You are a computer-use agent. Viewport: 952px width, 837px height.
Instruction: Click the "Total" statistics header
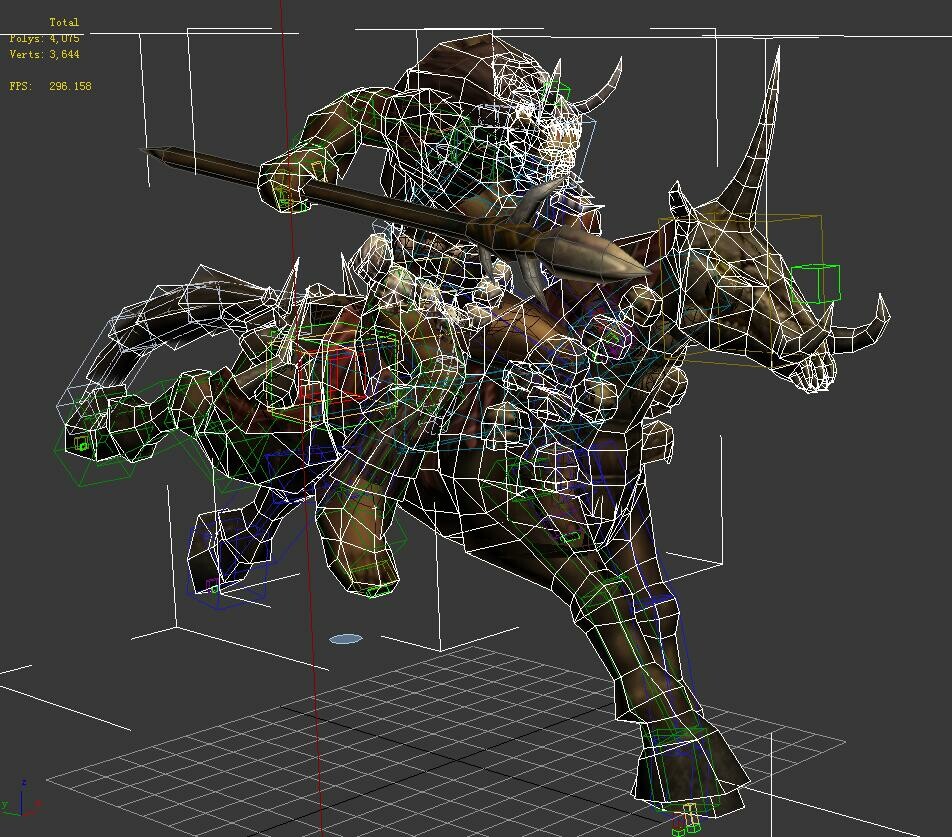[x=64, y=22]
